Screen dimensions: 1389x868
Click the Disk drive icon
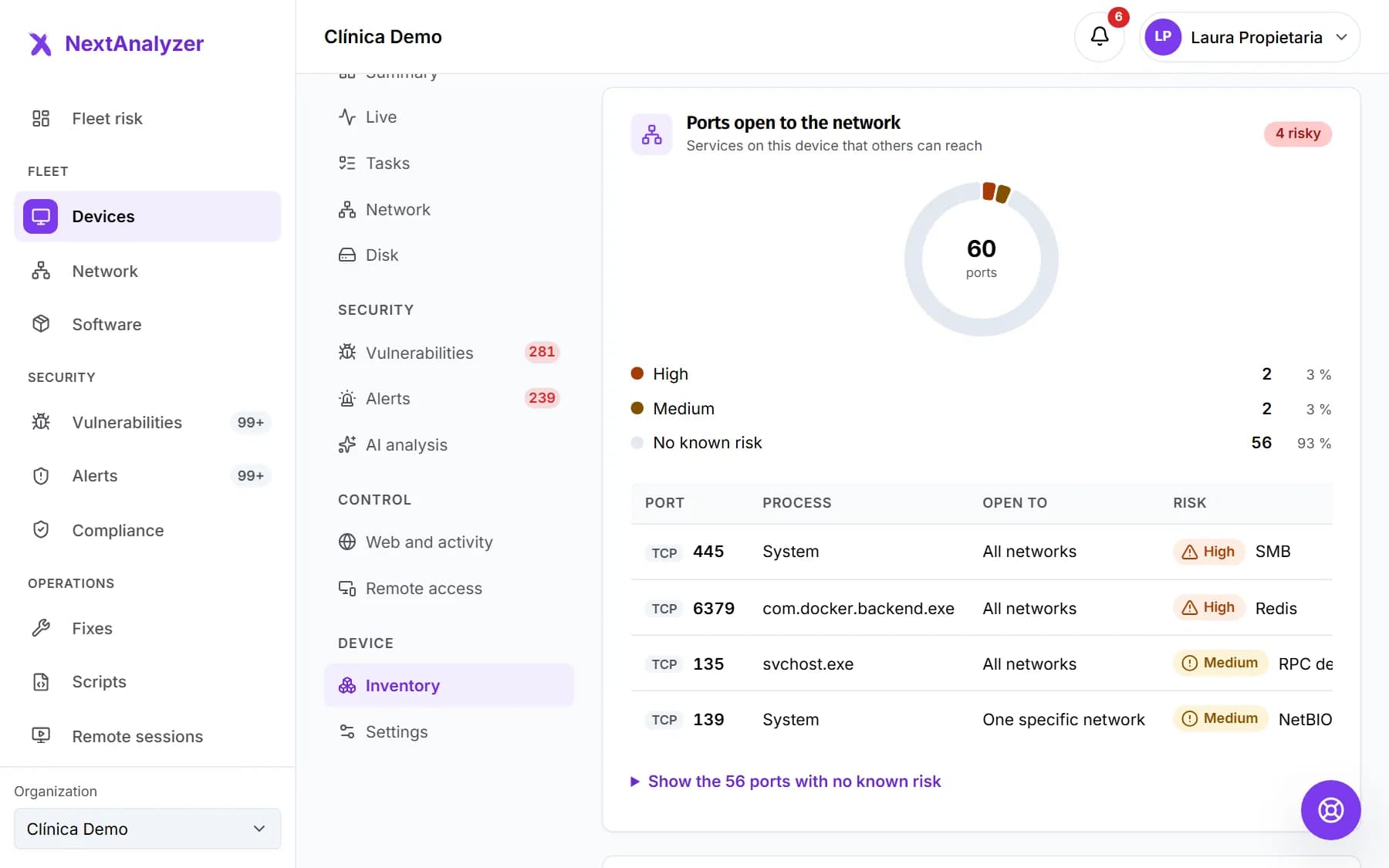(347, 255)
